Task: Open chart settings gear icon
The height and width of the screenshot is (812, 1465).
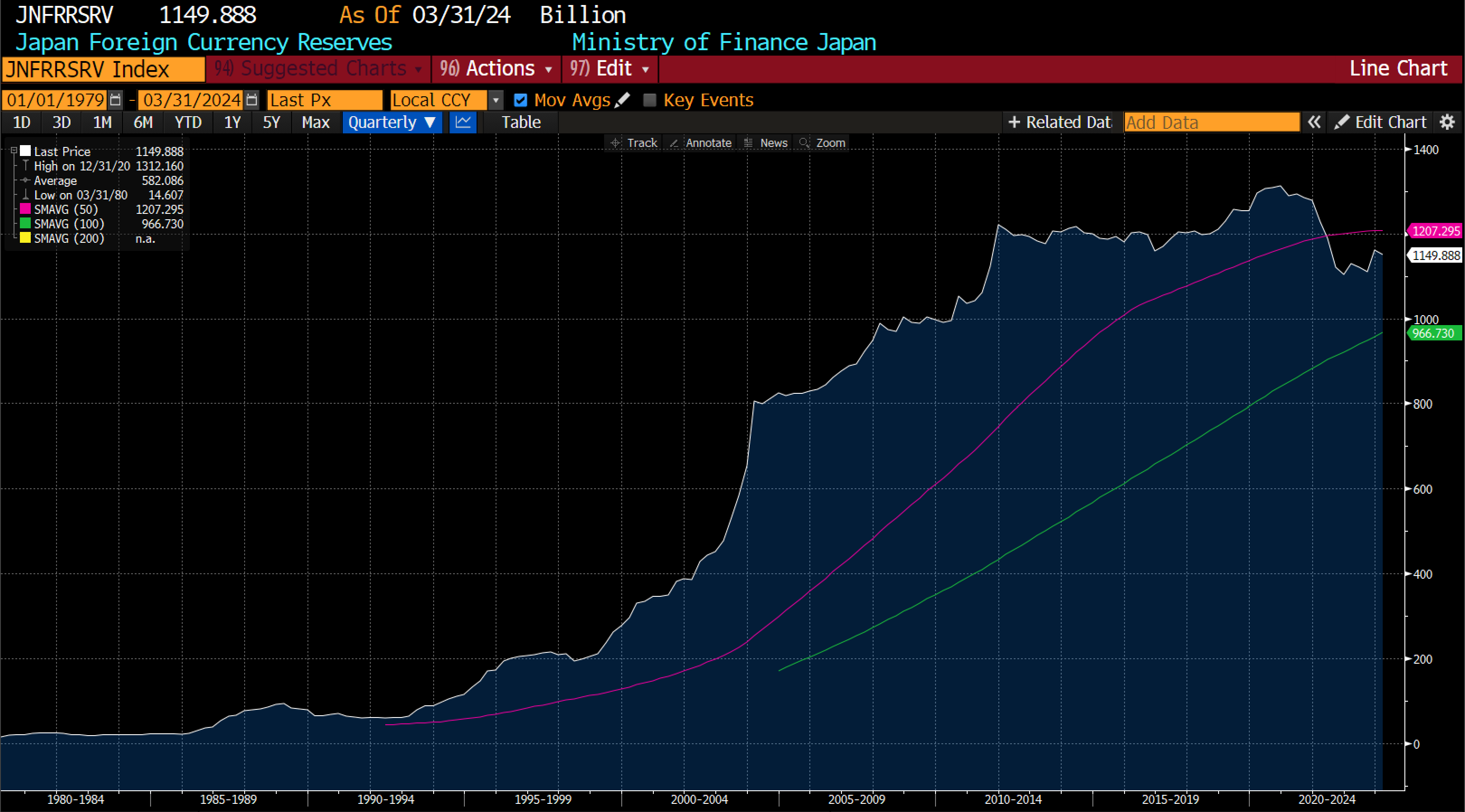Action: [1447, 122]
